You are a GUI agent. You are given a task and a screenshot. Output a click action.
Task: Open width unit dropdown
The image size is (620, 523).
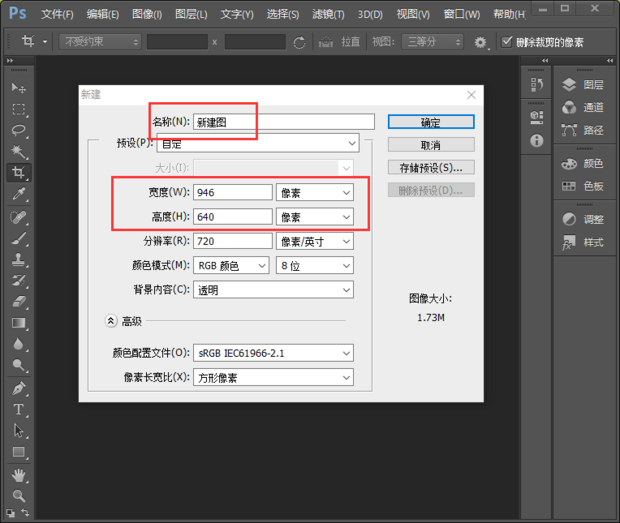(315, 193)
